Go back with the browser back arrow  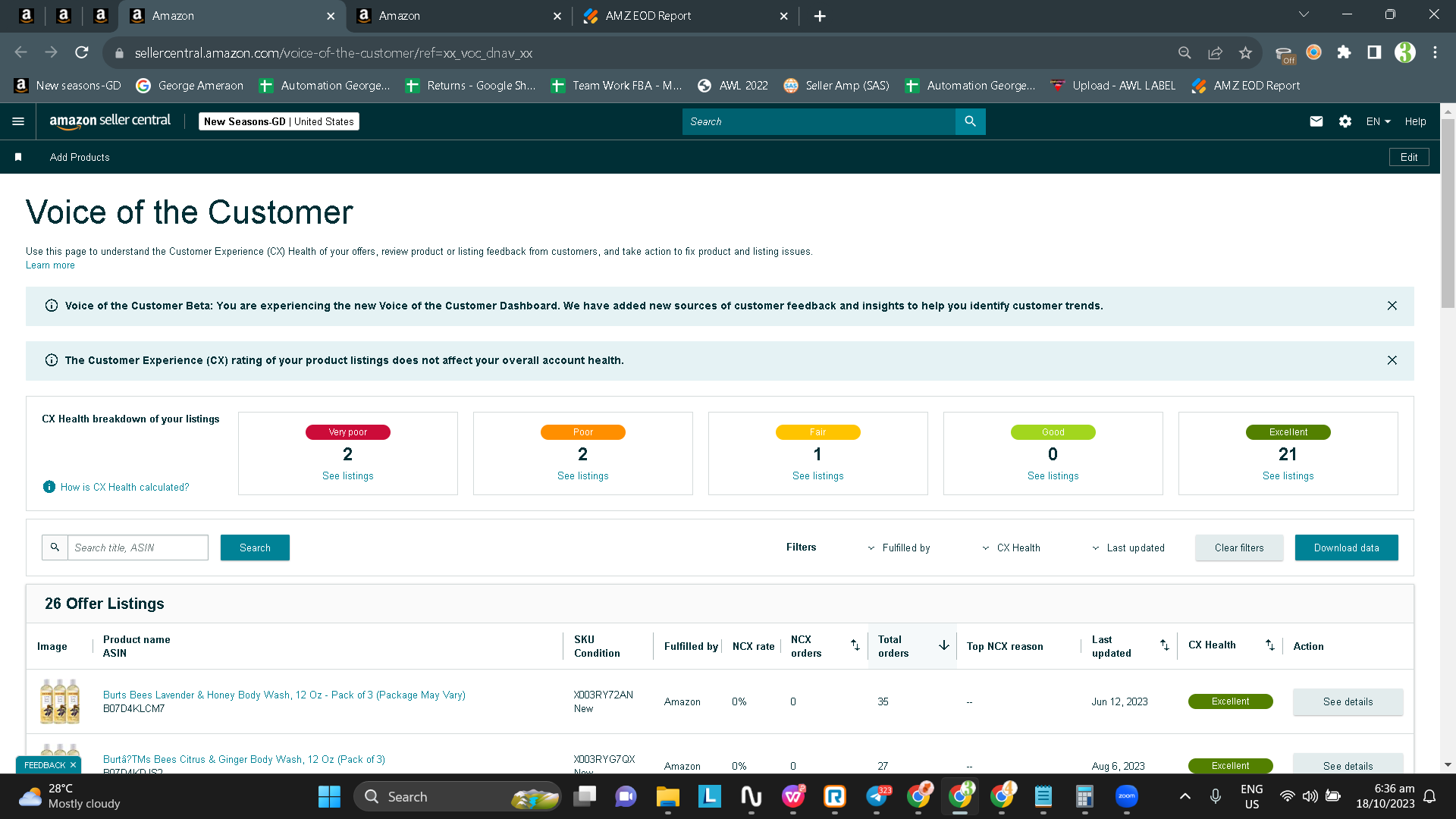click(x=21, y=52)
